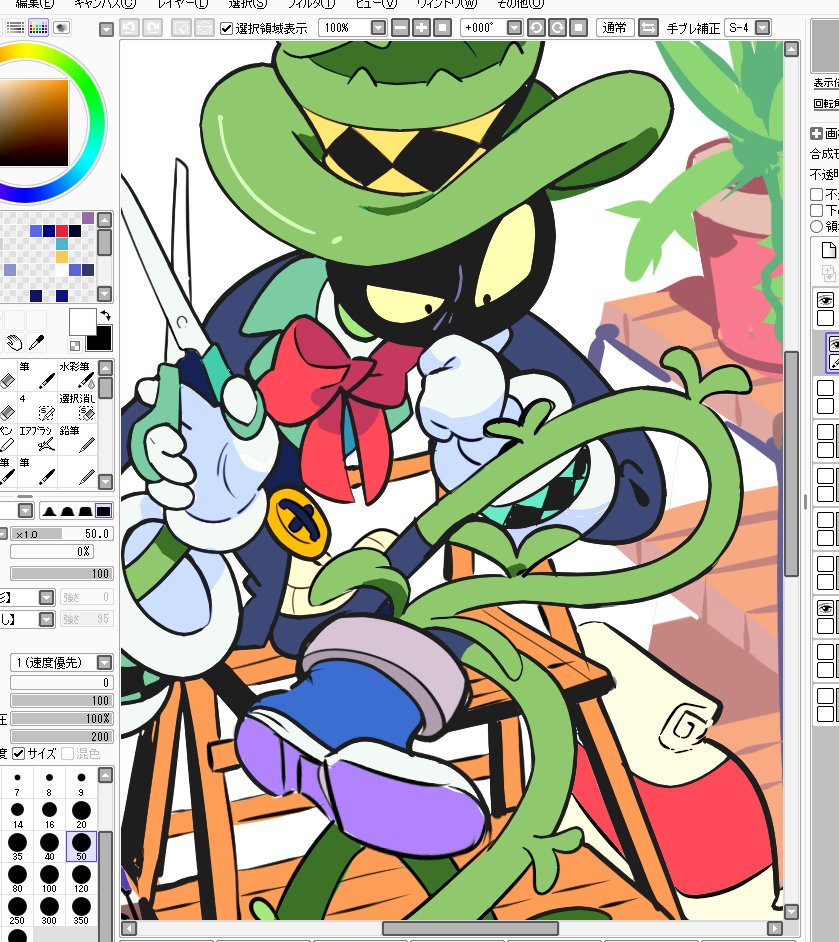
Task: Open the brush texture dropdown beside 強さ 95
Action: click(46, 619)
